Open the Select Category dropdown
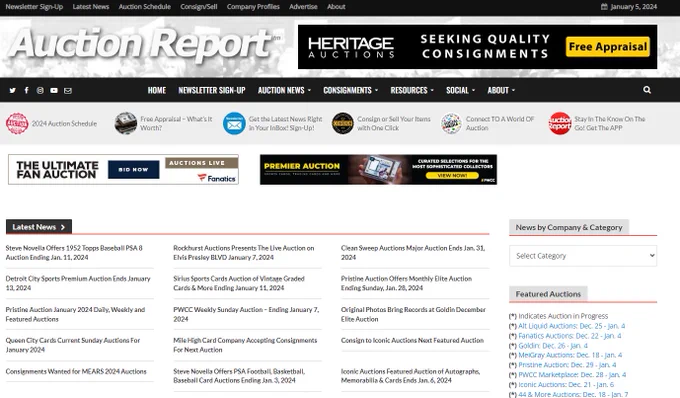This screenshot has height=398, width=680. pyautogui.click(x=583, y=256)
